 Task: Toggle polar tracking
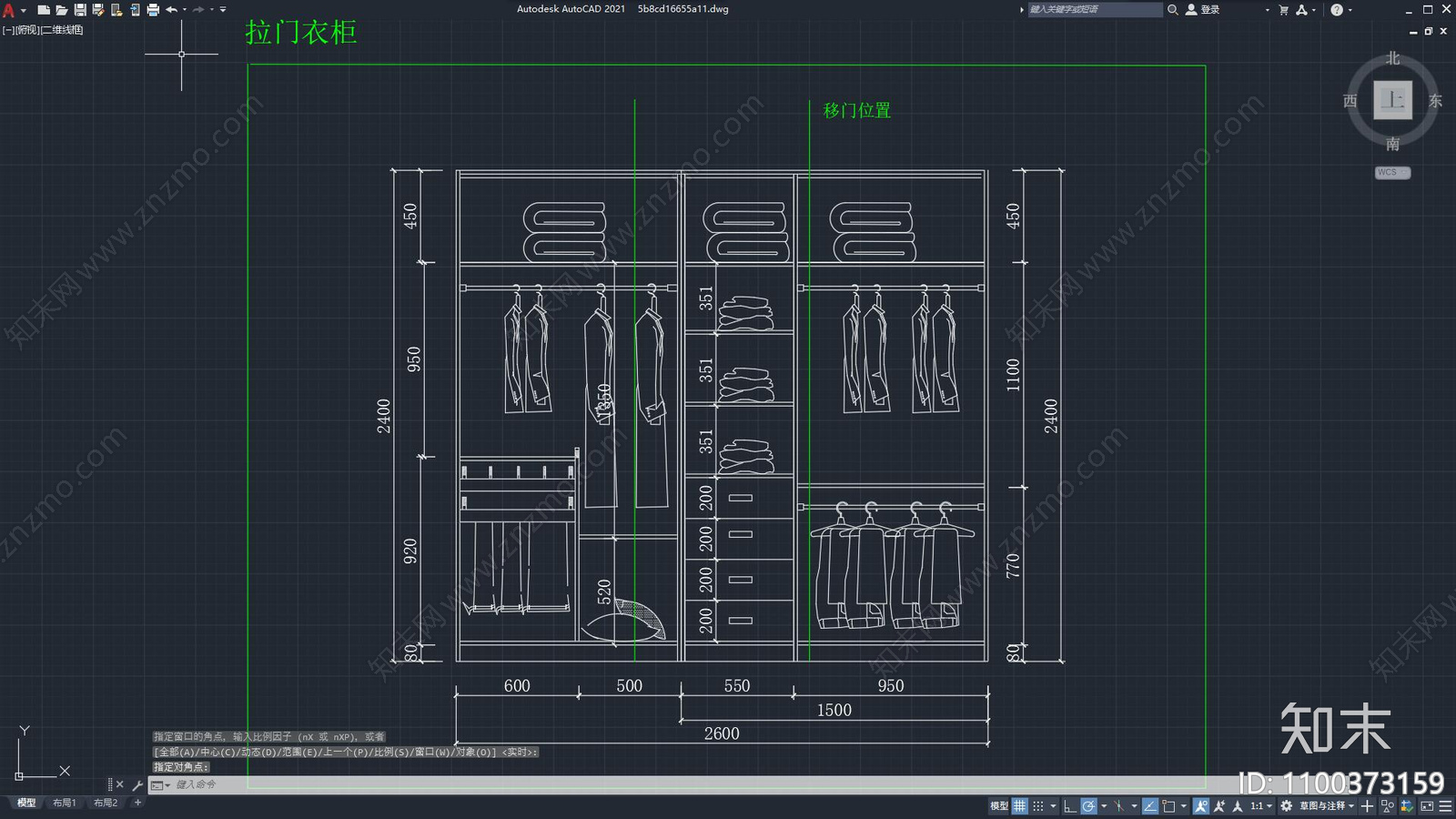tap(1088, 806)
